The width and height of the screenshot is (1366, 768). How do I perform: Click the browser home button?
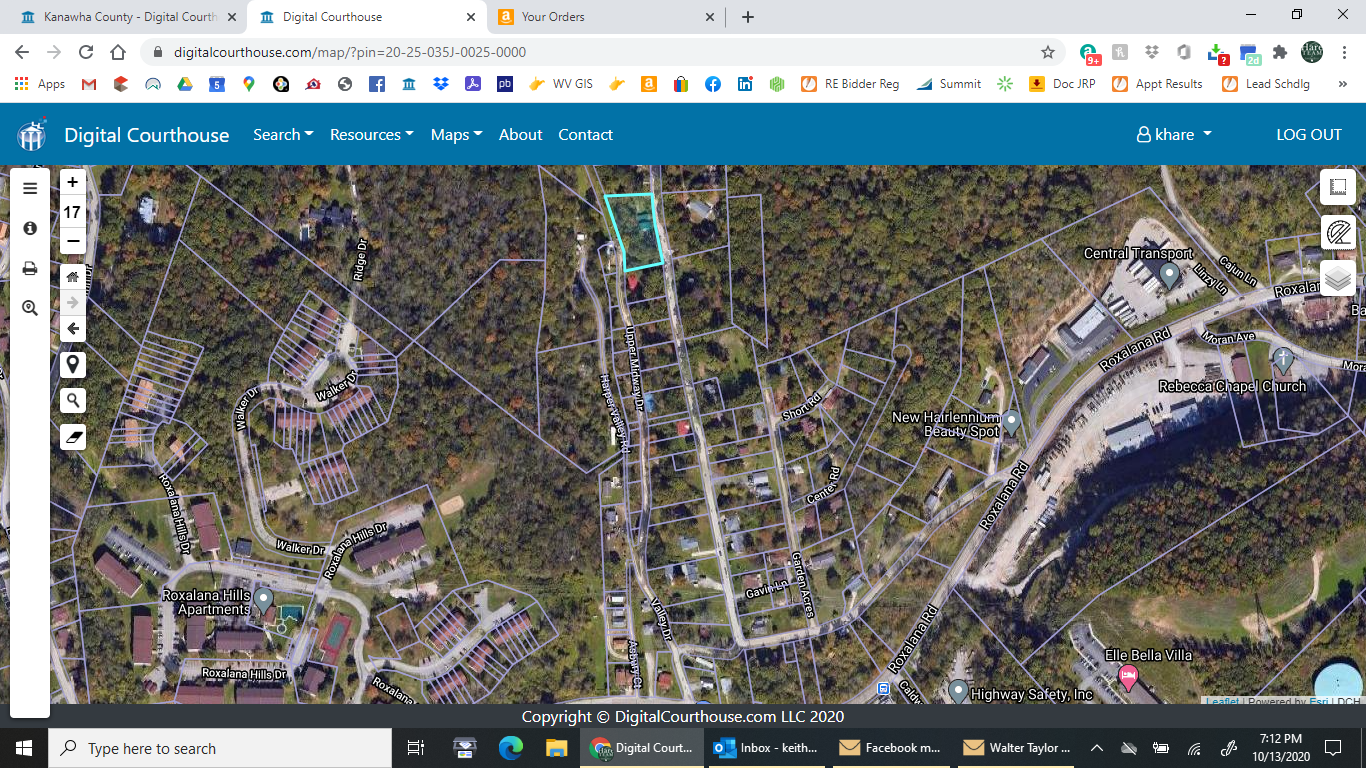coord(118,52)
